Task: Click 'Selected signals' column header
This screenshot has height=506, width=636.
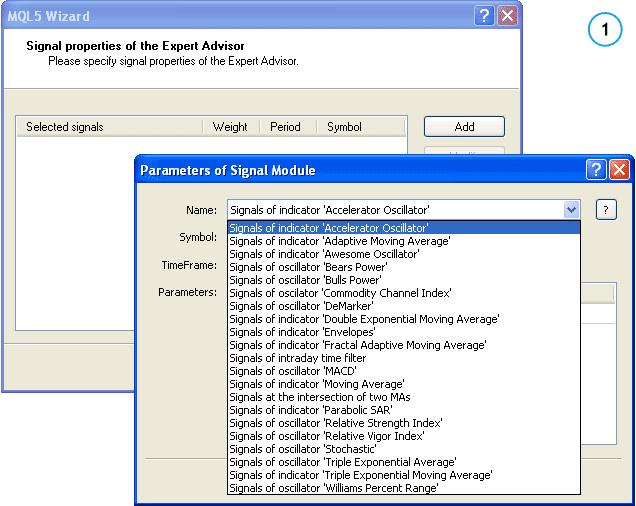Action: [110, 127]
